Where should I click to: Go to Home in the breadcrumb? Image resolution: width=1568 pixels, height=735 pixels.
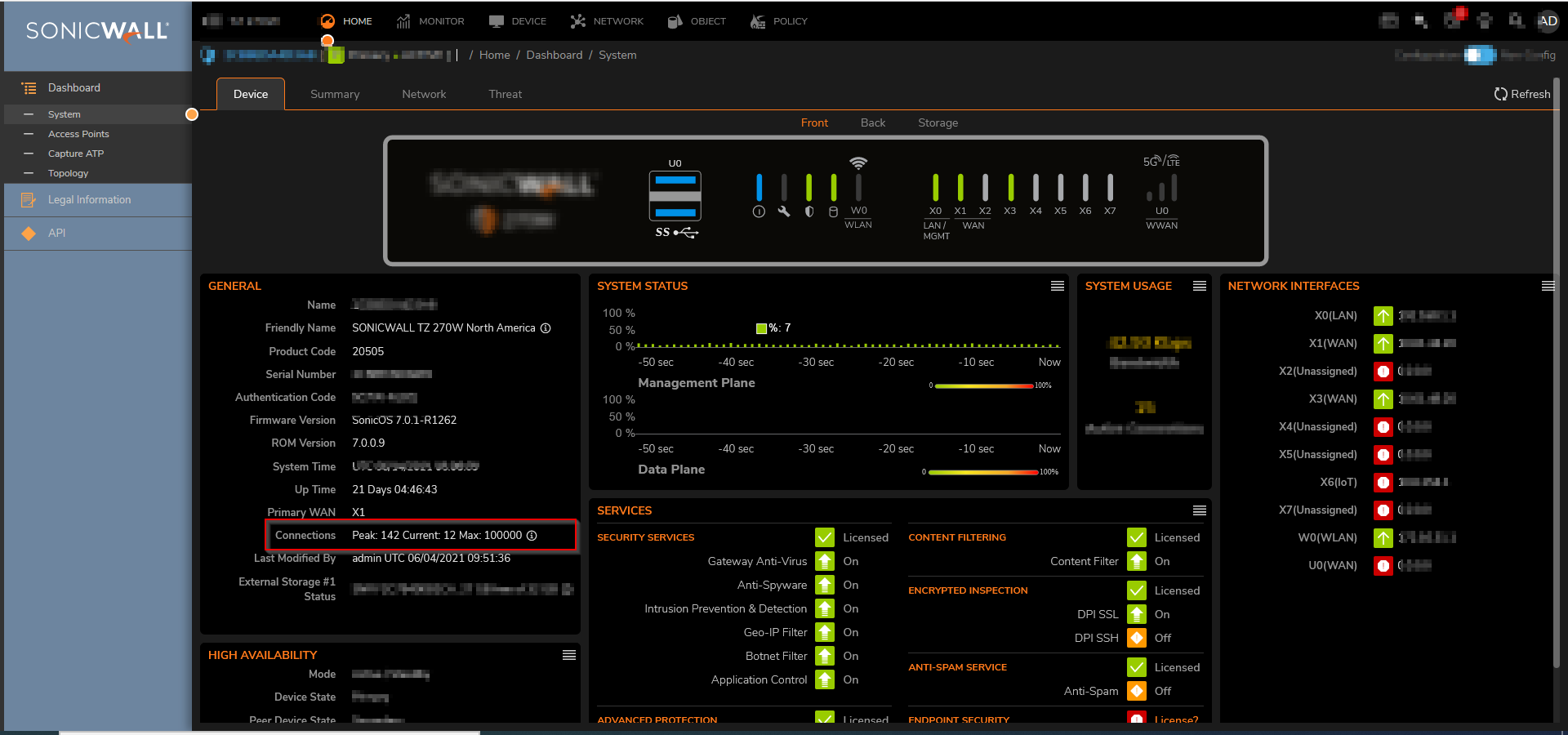click(x=495, y=55)
